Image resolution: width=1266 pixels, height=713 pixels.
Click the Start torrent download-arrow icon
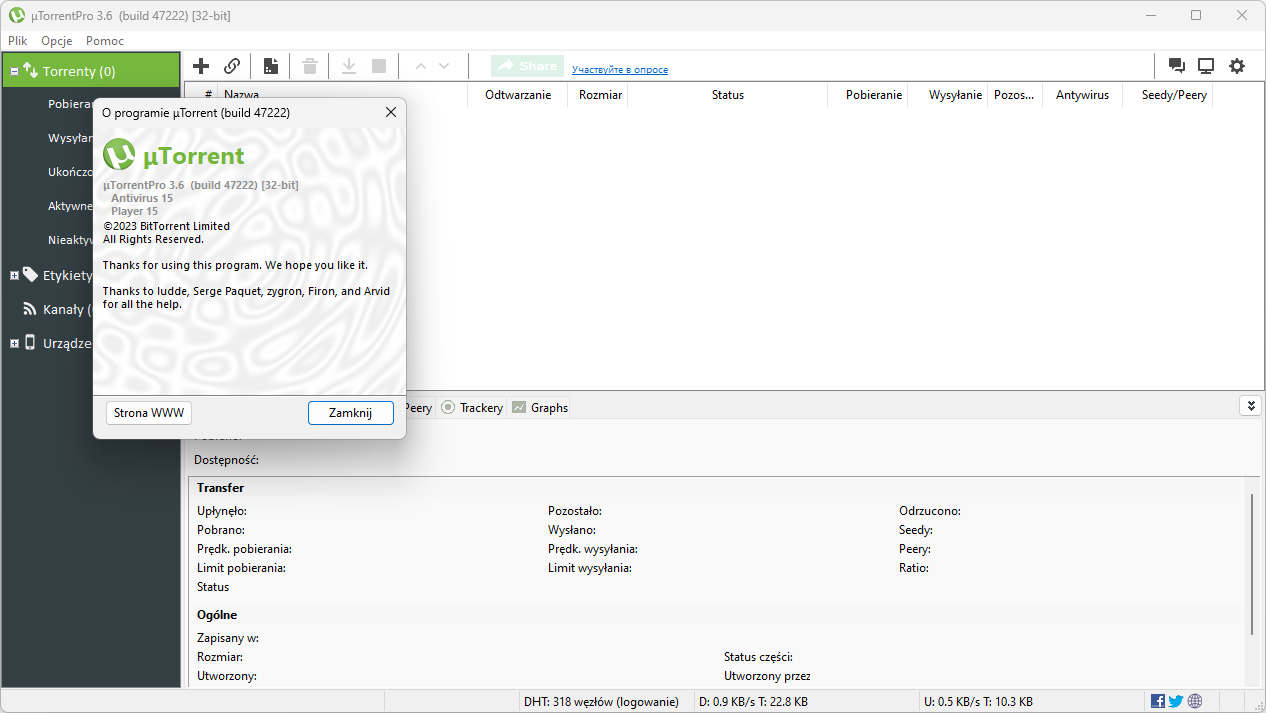pos(349,66)
